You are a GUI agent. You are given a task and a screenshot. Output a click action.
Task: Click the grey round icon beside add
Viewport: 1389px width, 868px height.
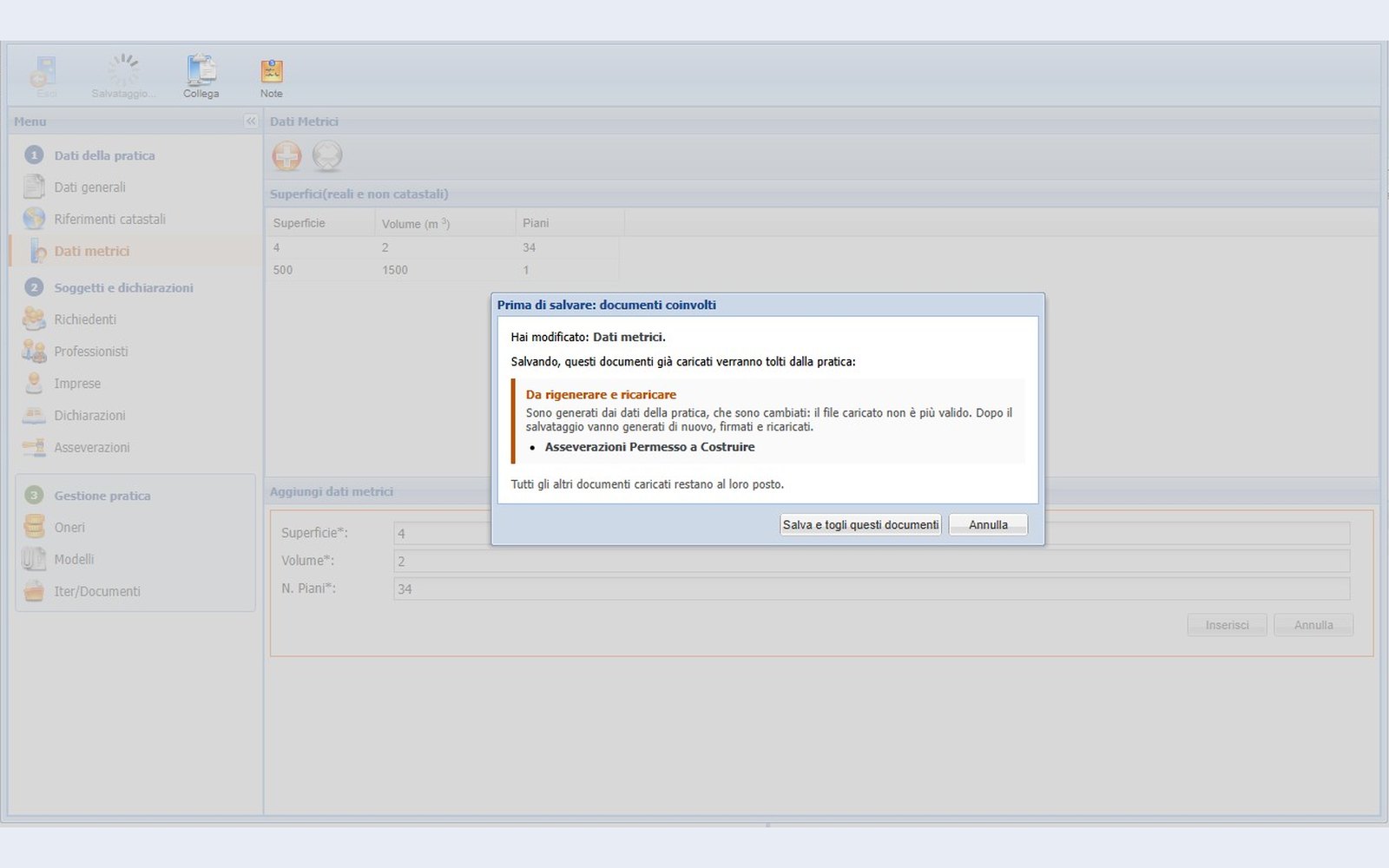coord(327,156)
